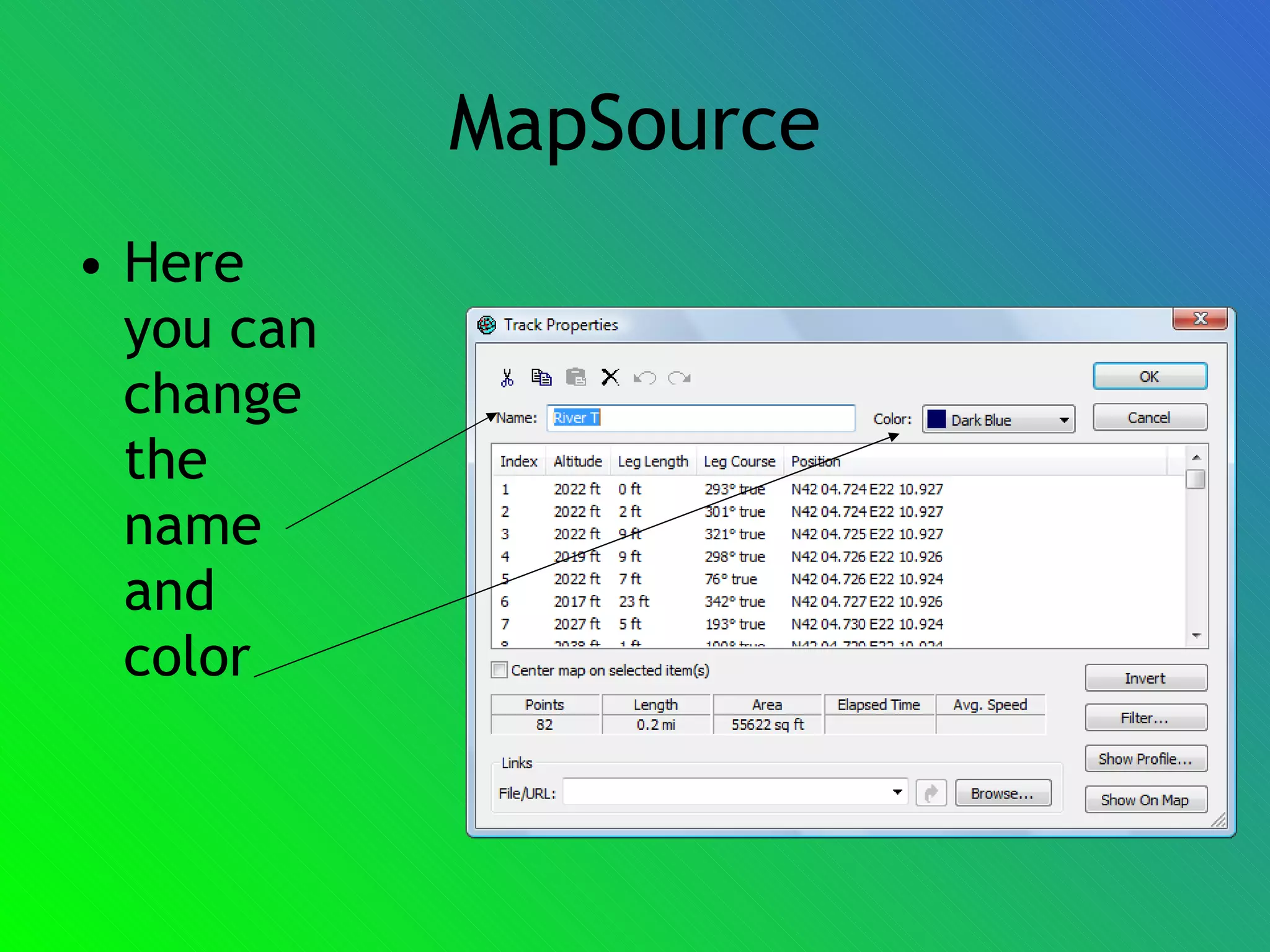Click the list scroll-down arrow
The image size is (1270, 952).
1196,636
